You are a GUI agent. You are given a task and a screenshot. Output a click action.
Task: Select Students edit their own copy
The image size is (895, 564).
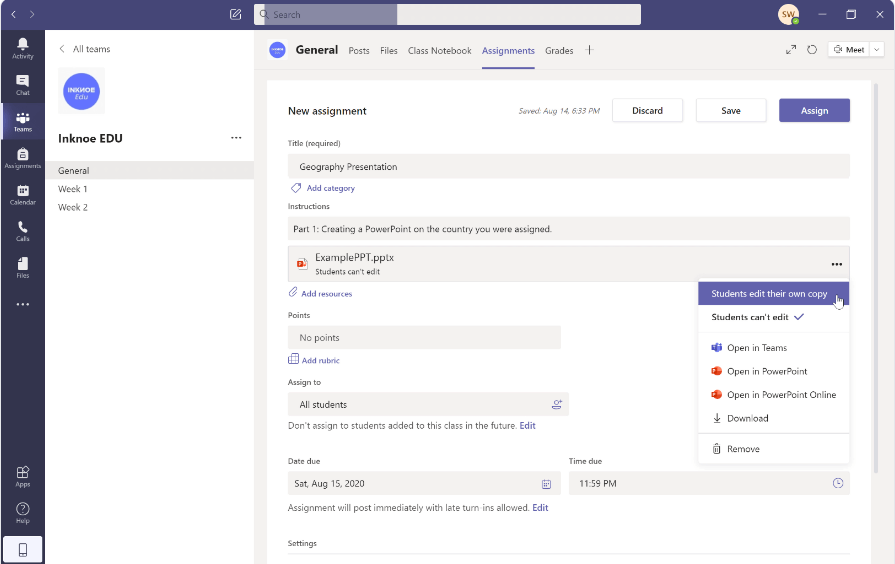tap(769, 294)
